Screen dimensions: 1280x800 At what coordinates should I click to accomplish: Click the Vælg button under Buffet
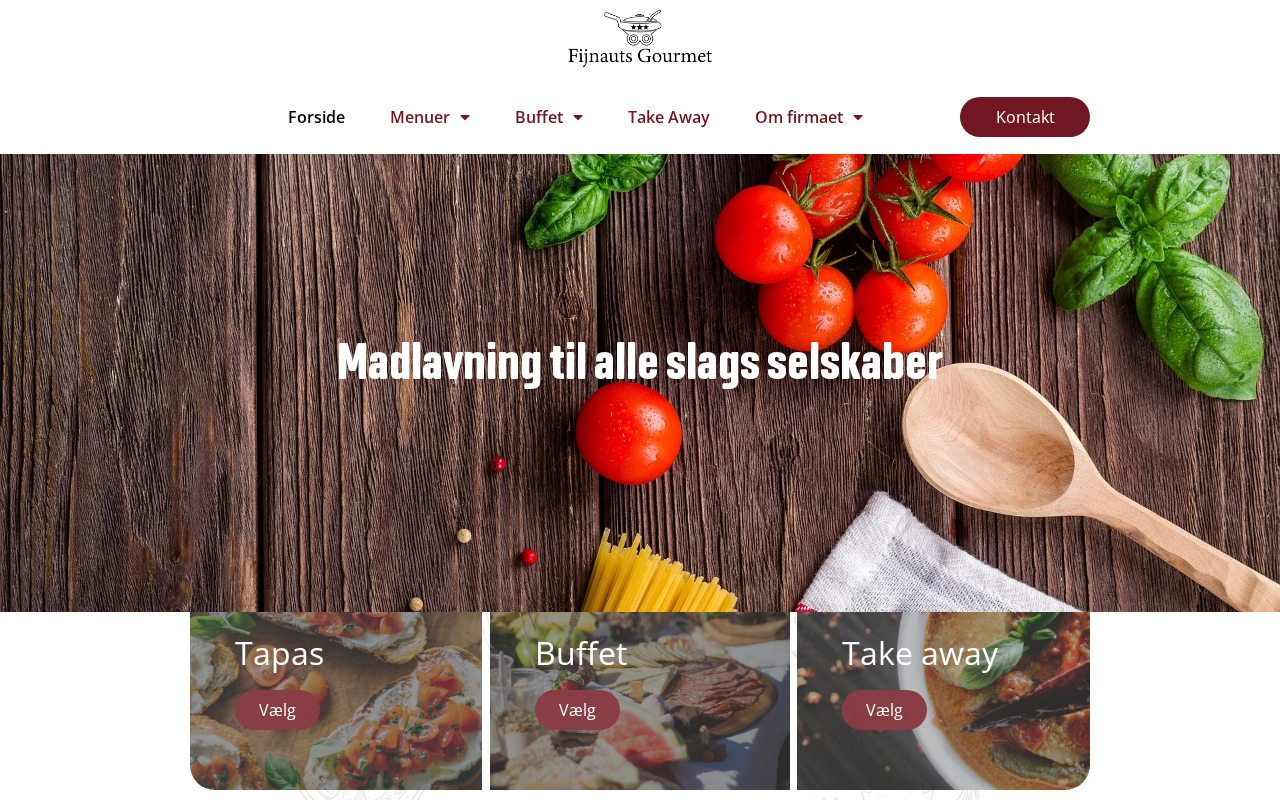(577, 710)
